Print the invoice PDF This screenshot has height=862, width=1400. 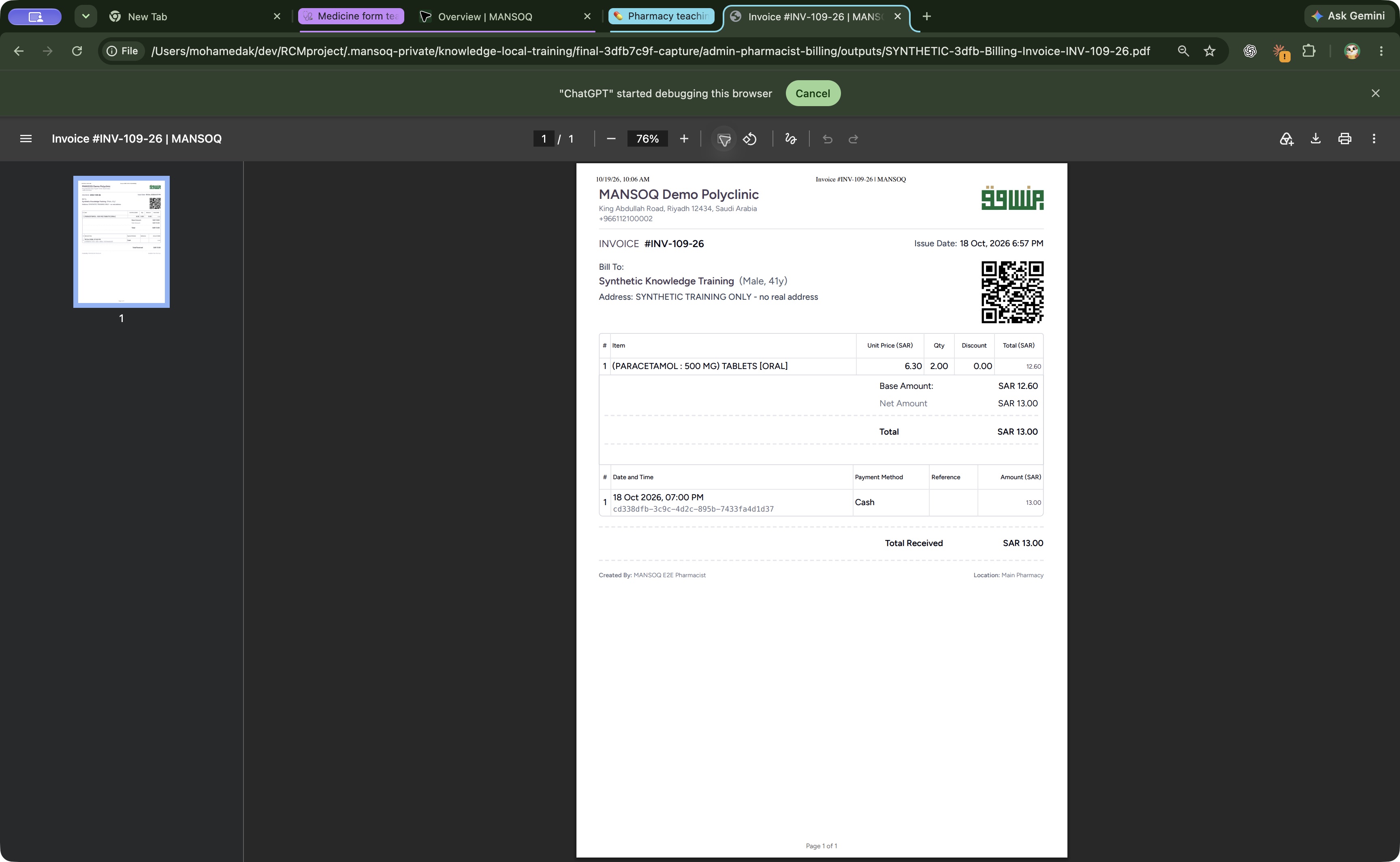coord(1345,139)
